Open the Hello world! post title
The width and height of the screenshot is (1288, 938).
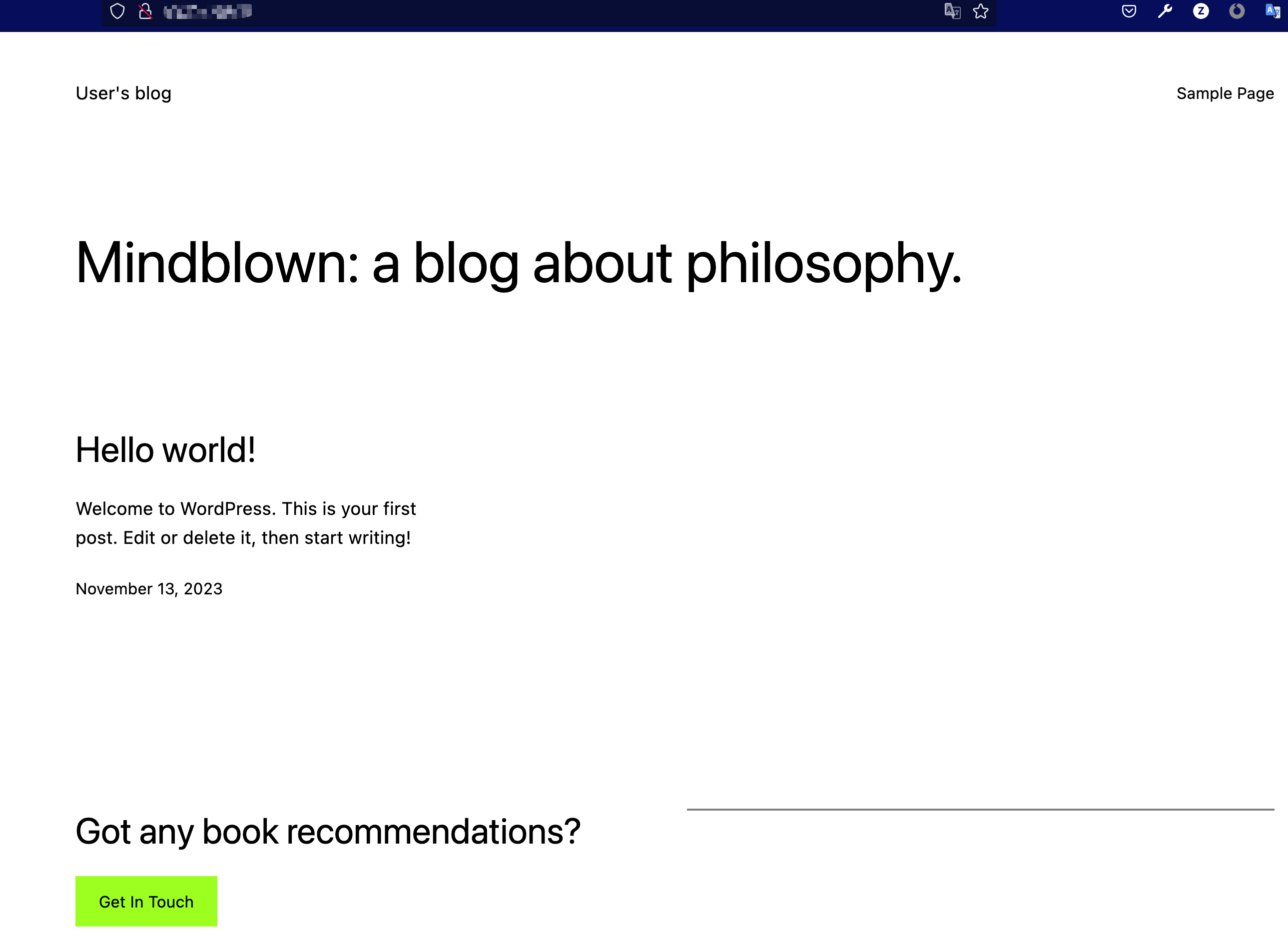[x=165, y=450]
